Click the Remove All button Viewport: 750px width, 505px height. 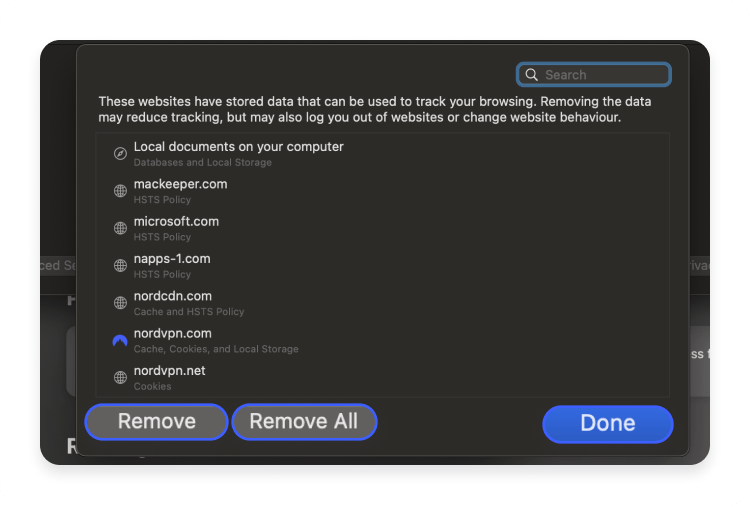304,422
